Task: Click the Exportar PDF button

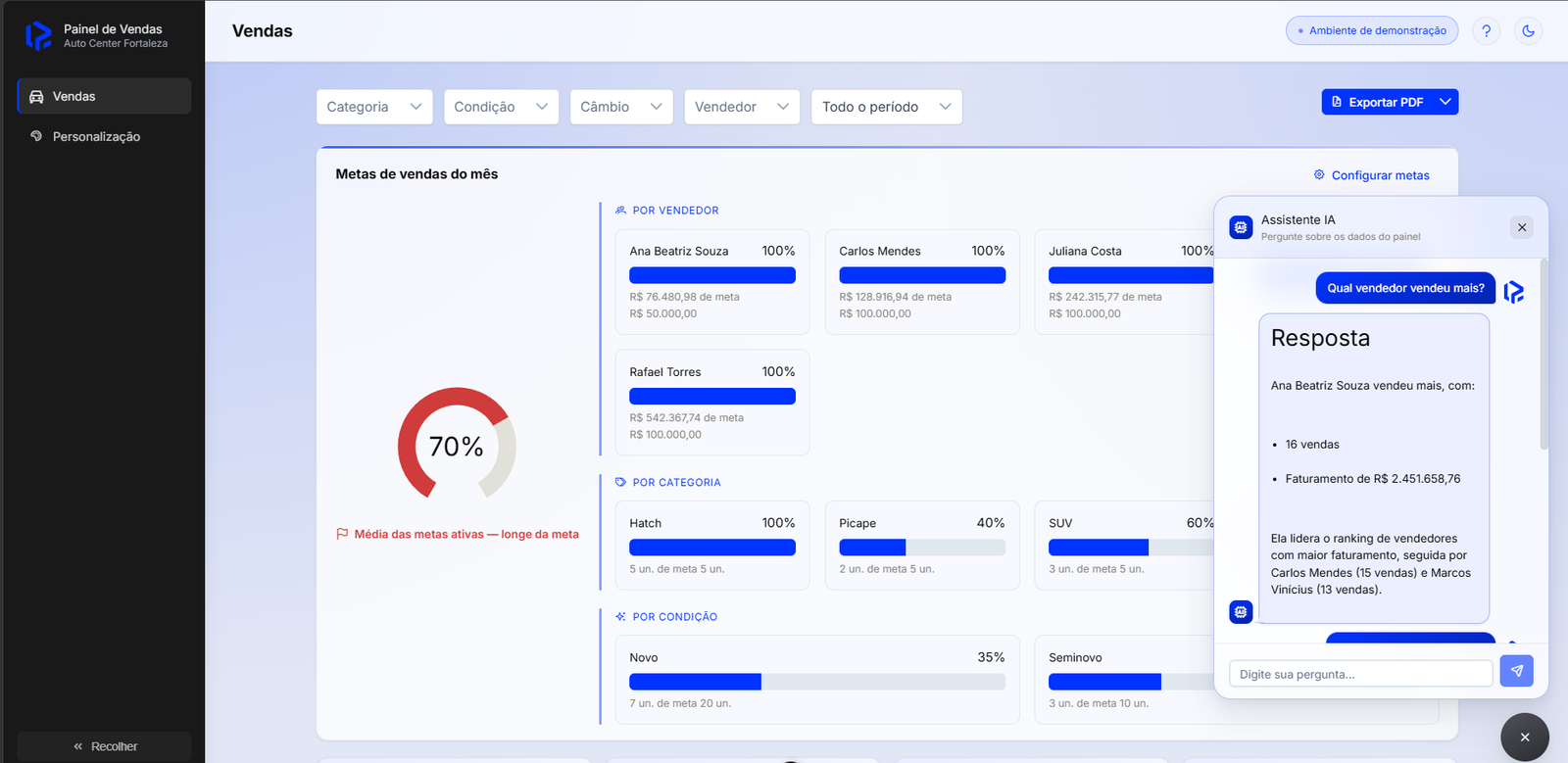Action: (x=1378, y=102)
